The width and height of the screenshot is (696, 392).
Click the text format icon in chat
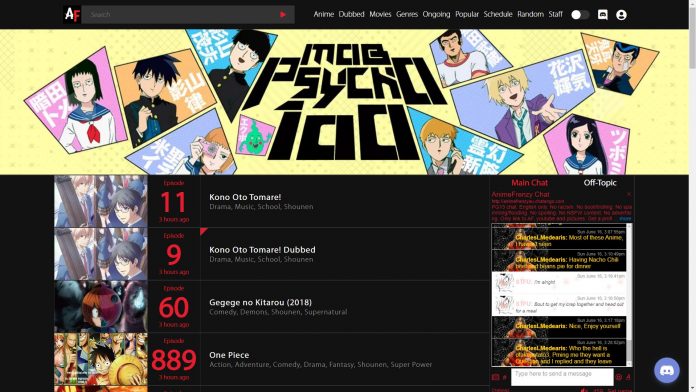click(628, 377)
